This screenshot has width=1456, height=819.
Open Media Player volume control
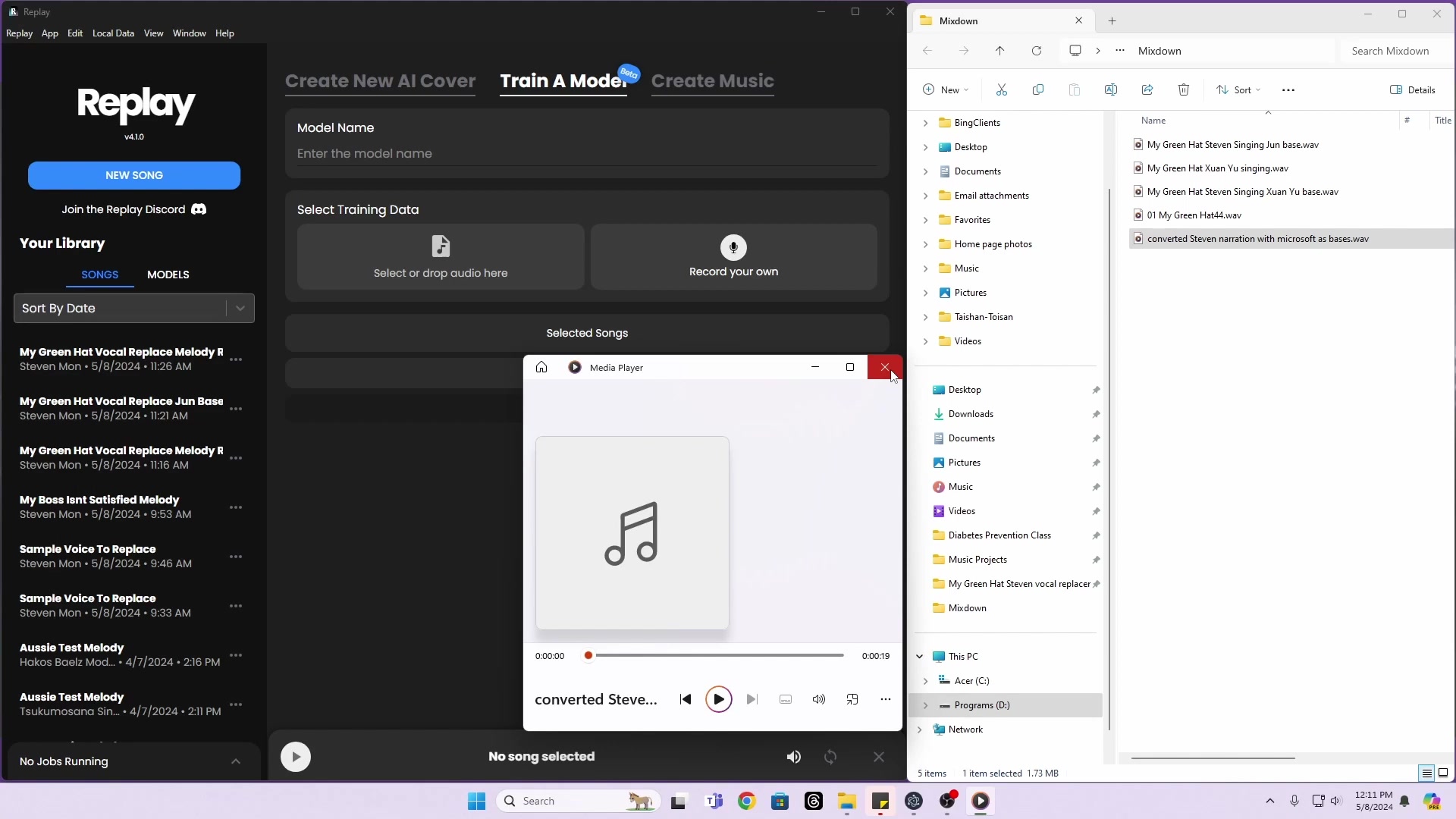819,699
